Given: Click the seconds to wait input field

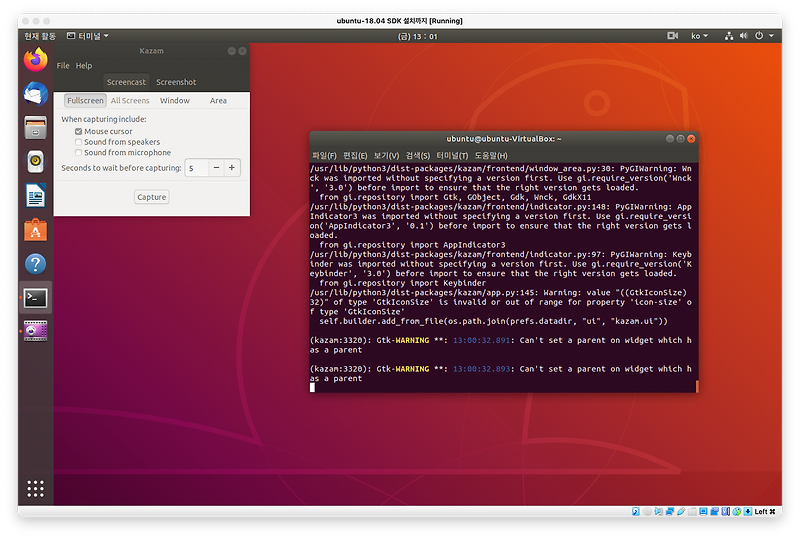Looking at the screenshot, I should (x=196, y=167).
